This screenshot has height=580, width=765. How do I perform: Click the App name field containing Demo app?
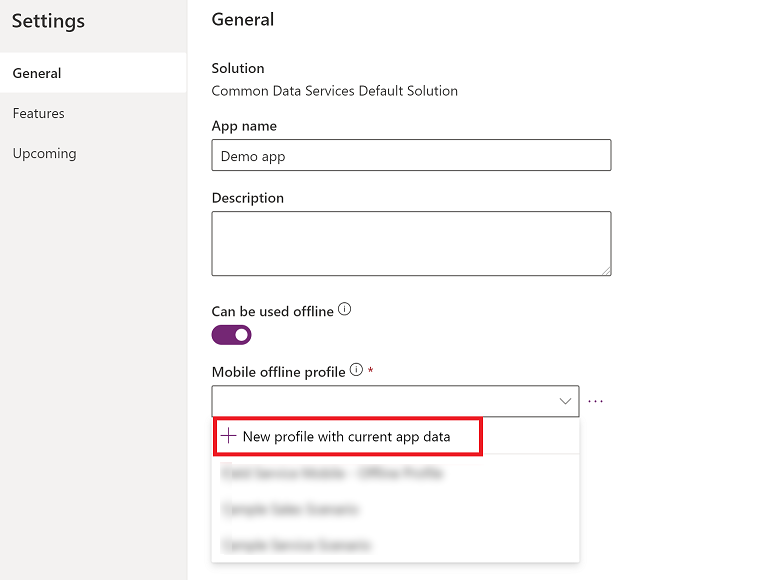pos(411,155)
